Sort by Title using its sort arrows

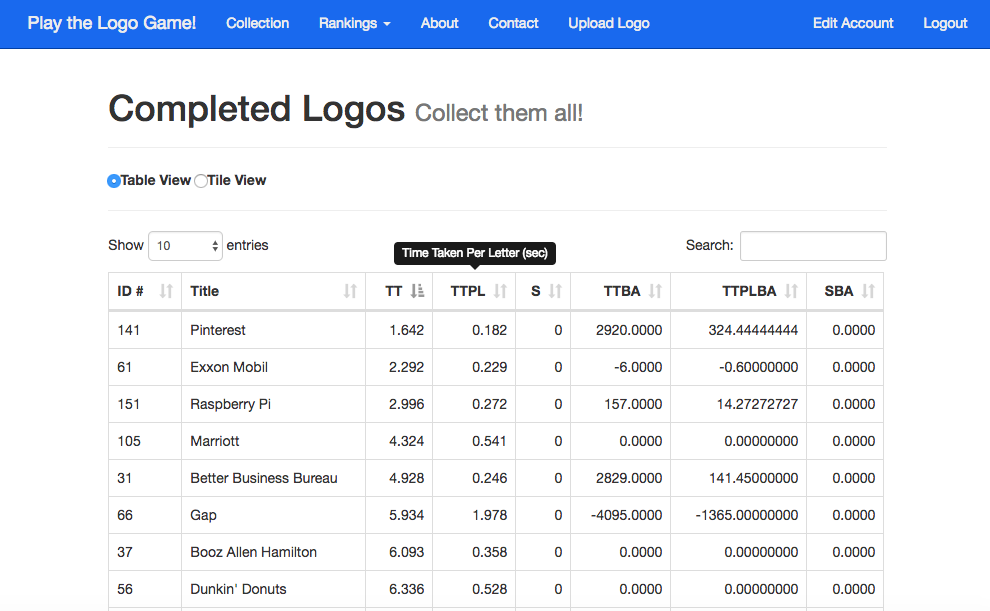(350, 291)
